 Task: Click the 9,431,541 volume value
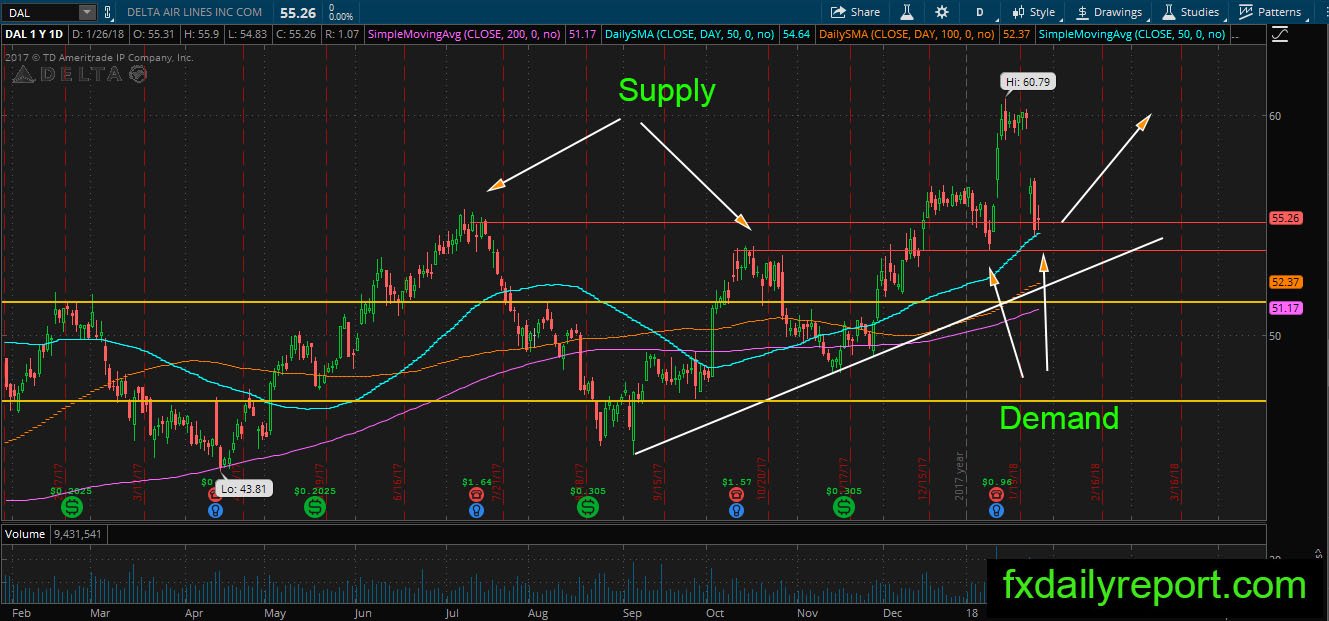point(77,534)
